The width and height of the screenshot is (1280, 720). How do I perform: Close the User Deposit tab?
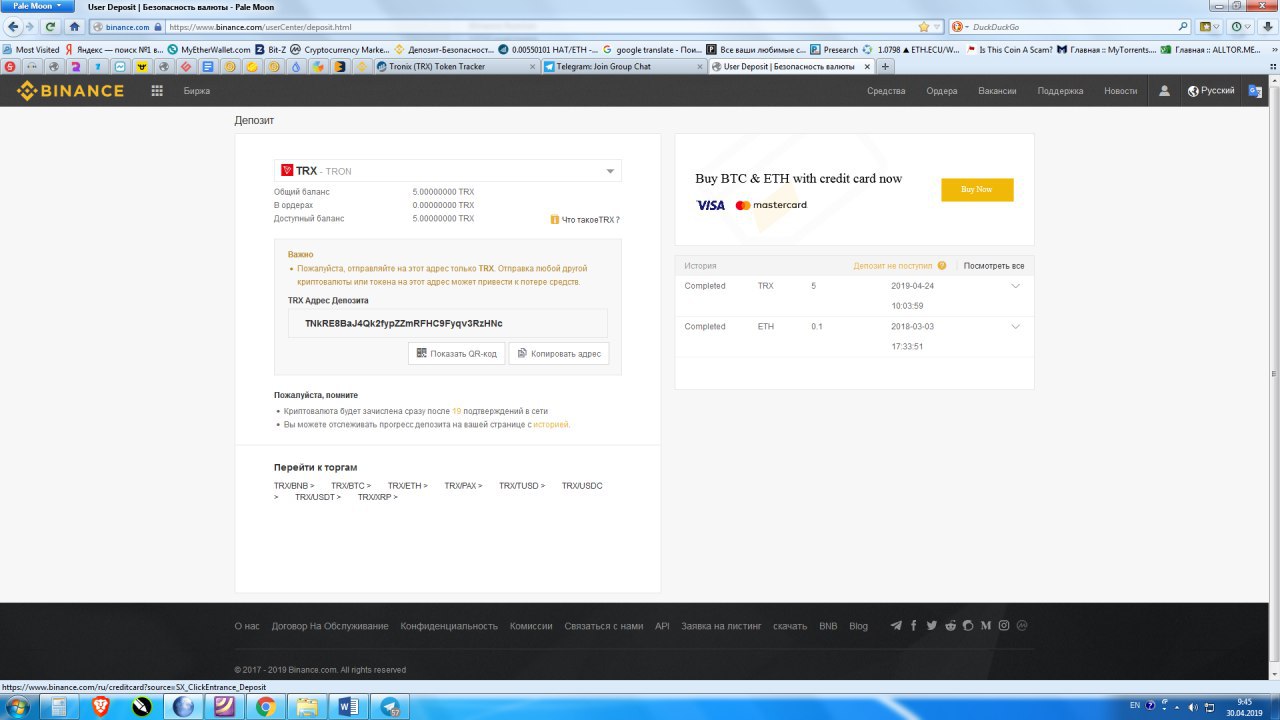click(867, 67)
